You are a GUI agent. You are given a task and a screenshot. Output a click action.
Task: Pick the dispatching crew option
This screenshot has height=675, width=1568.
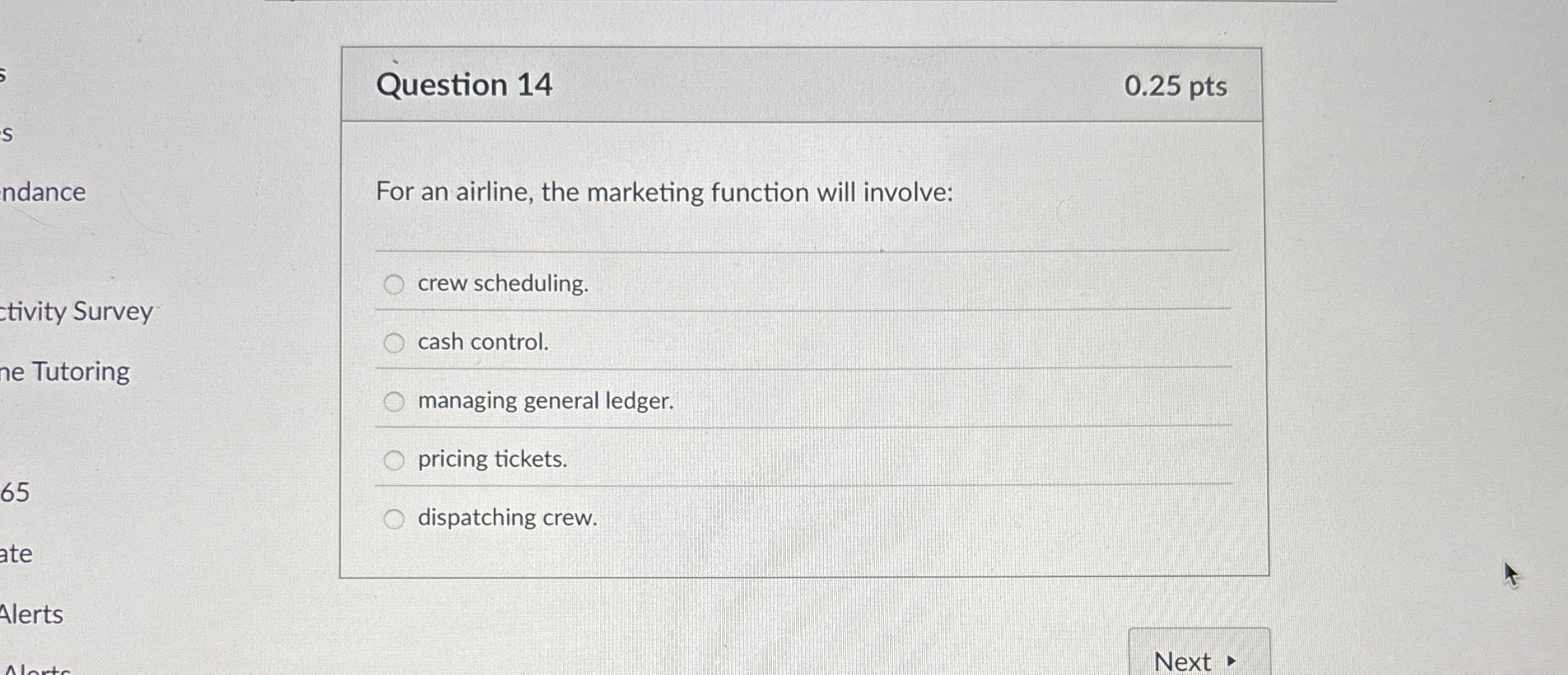(395, 518)
